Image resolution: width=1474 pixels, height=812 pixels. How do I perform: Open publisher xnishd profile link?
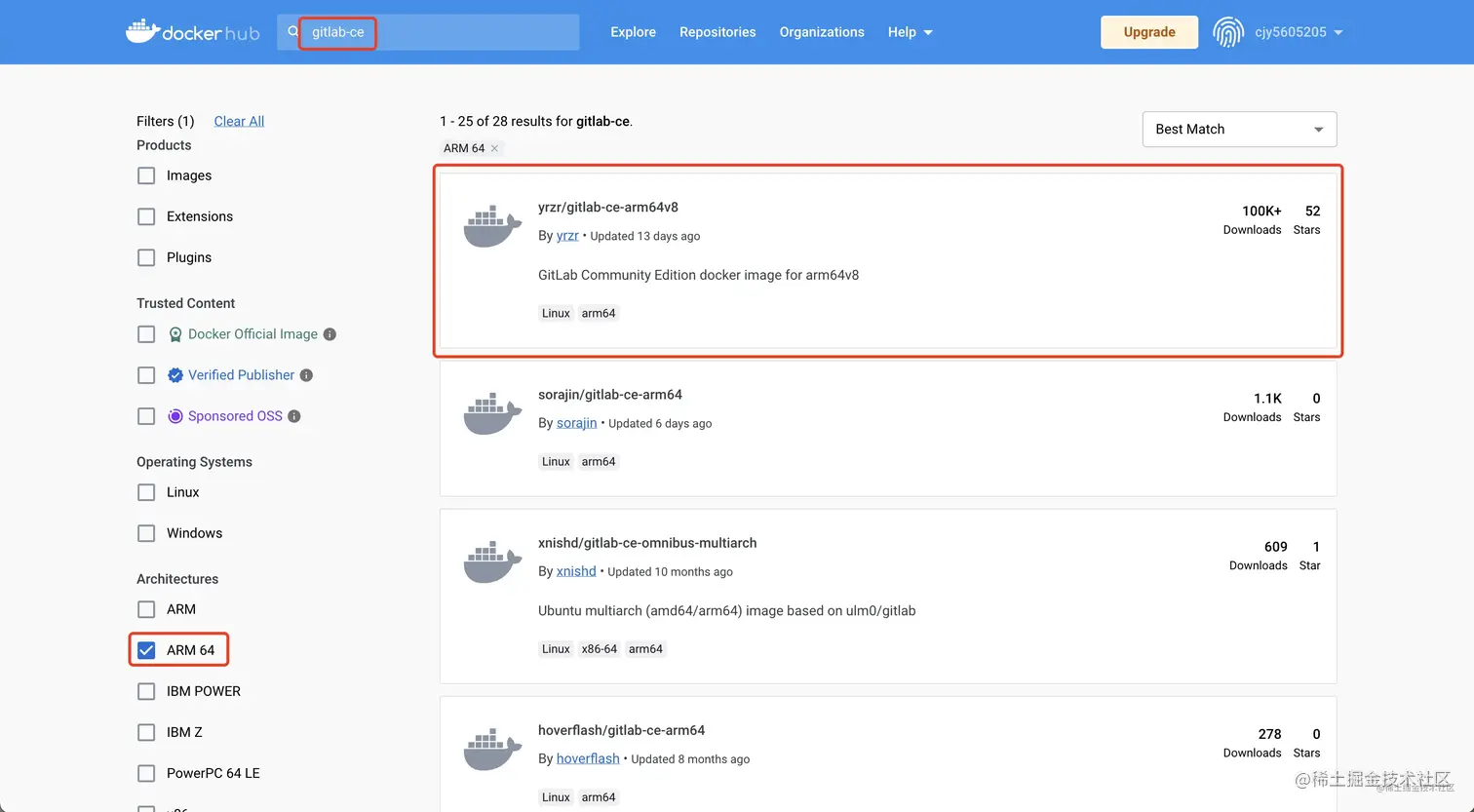[576, 571]
